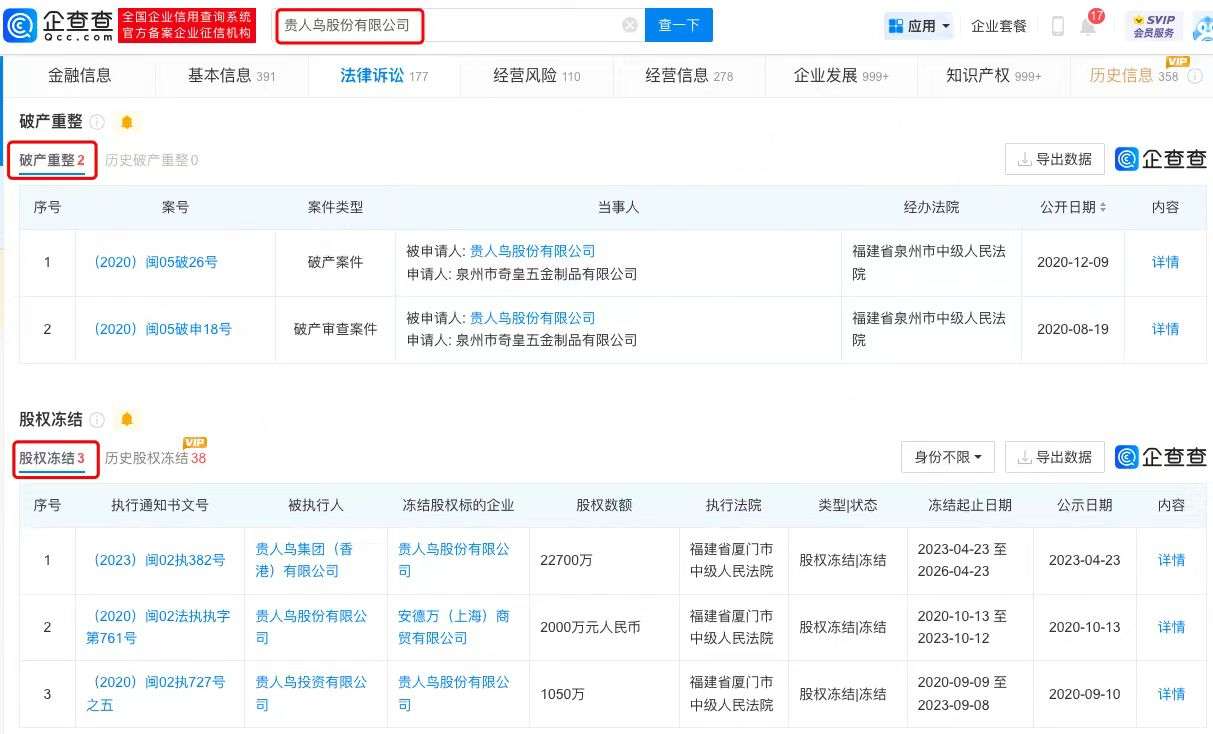Image resolution: width=1213 pixels, height=734 pixels.
Task: Open case link (2020)闽05破26号
Action: (x=155, y=262)
